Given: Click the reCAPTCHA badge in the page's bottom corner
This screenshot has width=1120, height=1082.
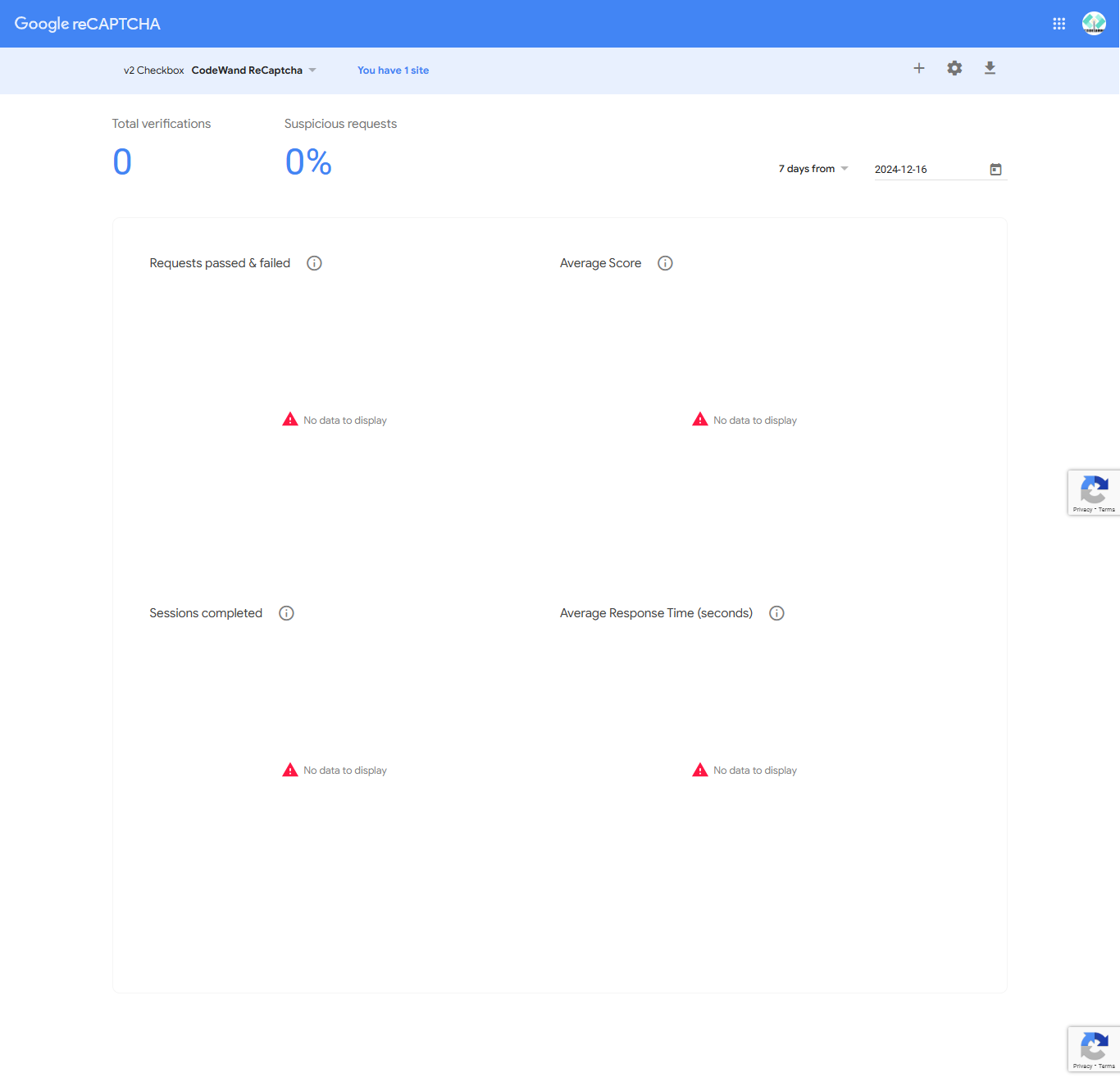Looking at the screenshot, I should (x=1094, y=1049).
